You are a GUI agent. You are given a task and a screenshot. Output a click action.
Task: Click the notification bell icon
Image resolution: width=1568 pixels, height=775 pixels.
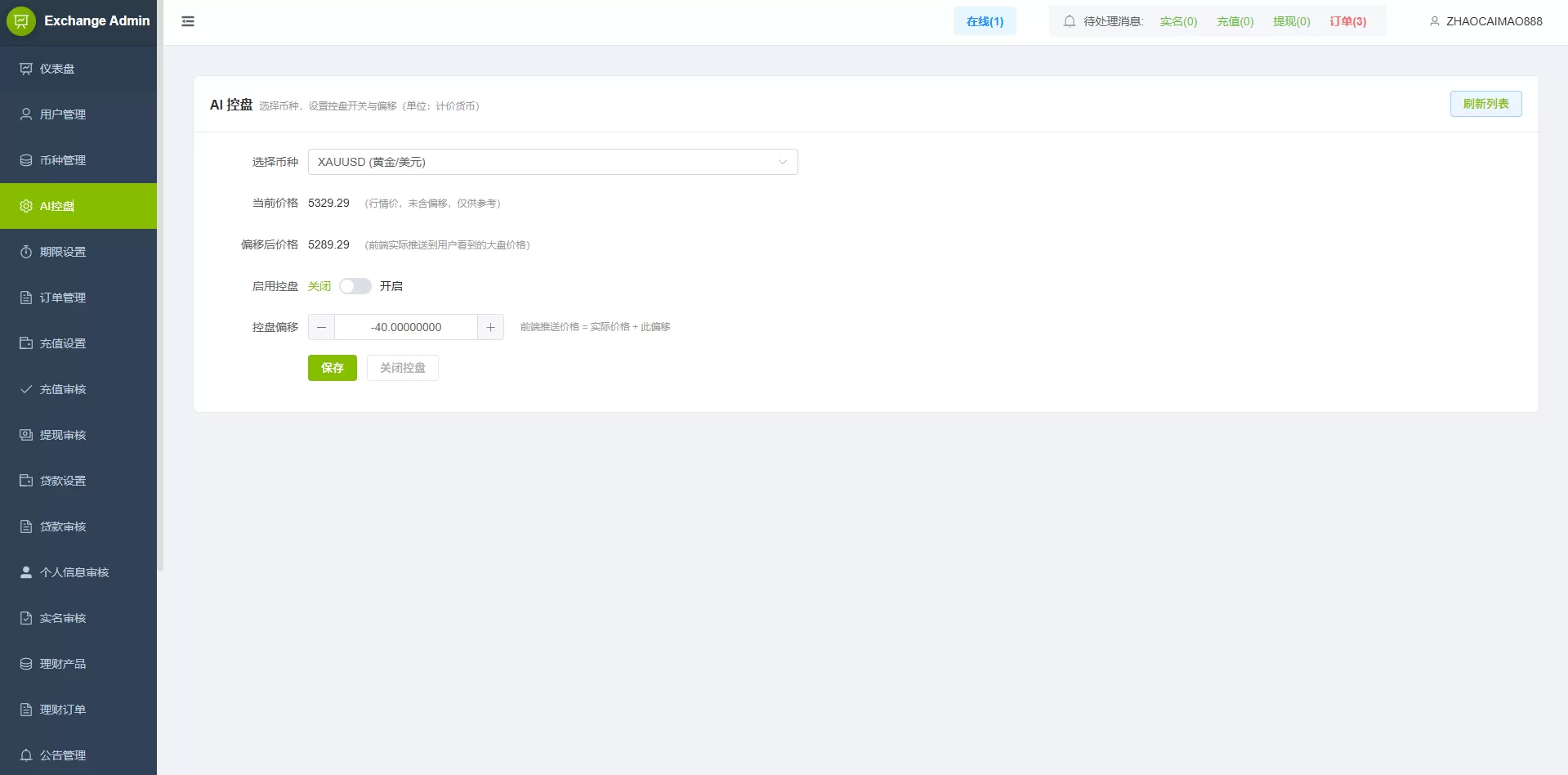click(1069, 21)
